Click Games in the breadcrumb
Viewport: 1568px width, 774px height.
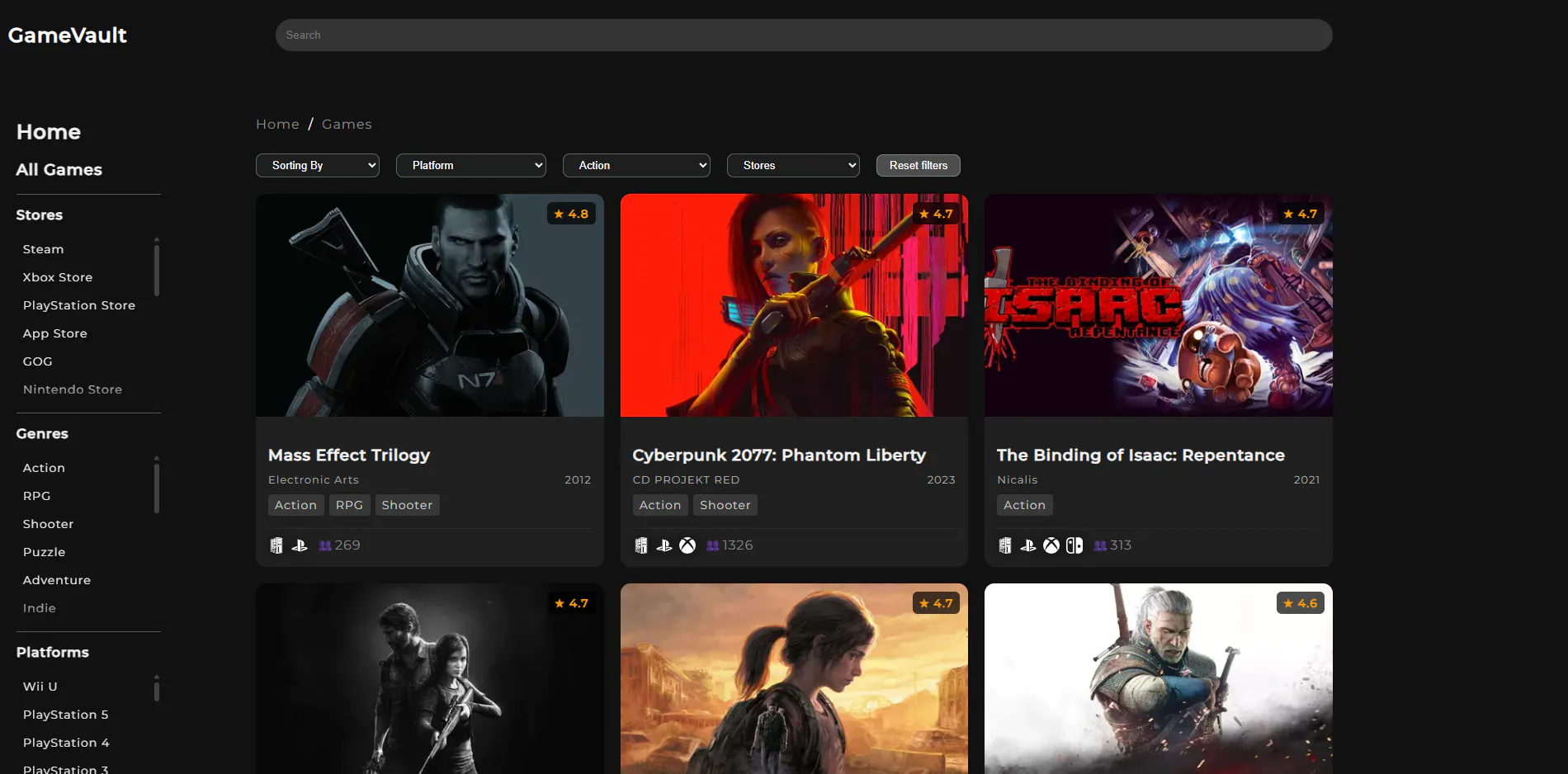click(347, 124)
